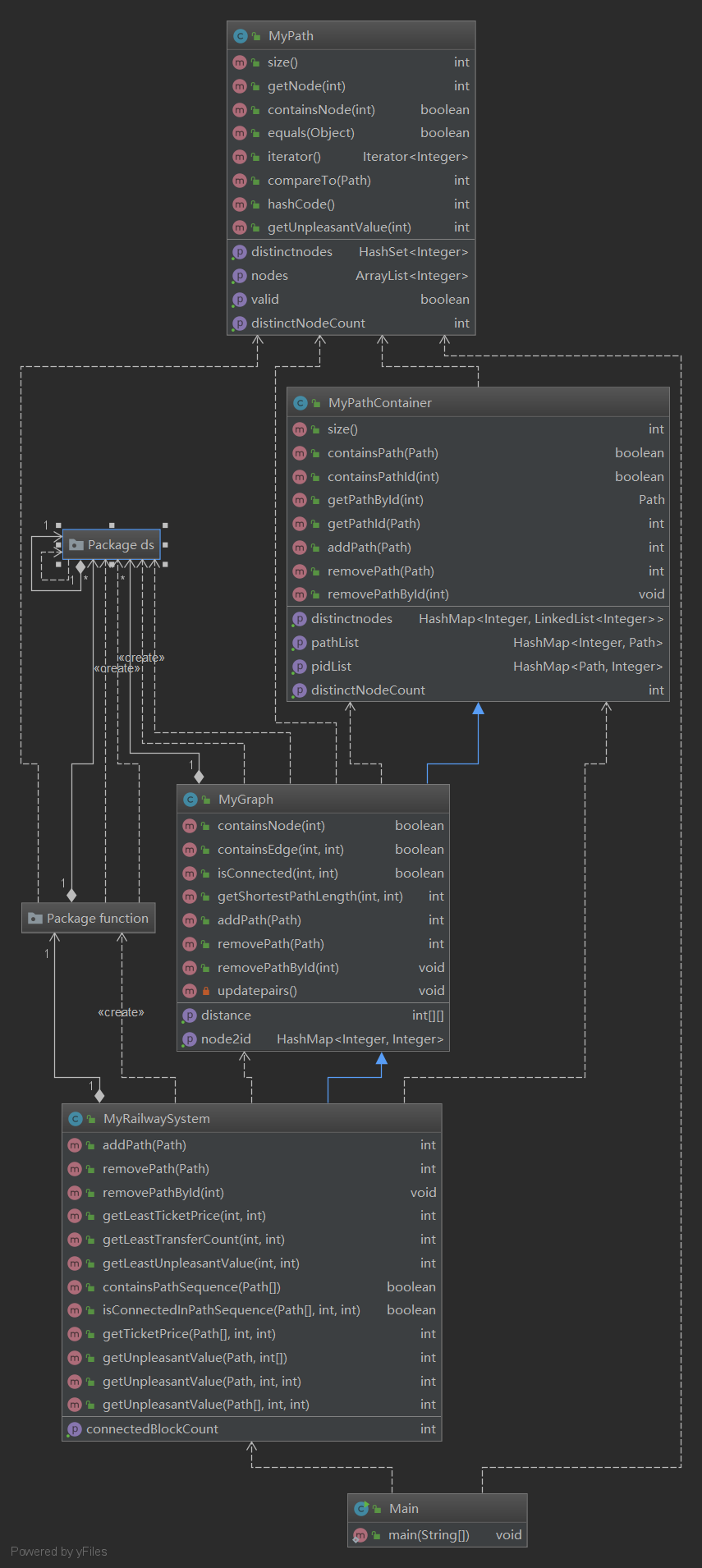The height and width of the screenshot is (1568, 702).
Task: Click method icon beside iterator() in MyPath
Action: coord(240,157)
